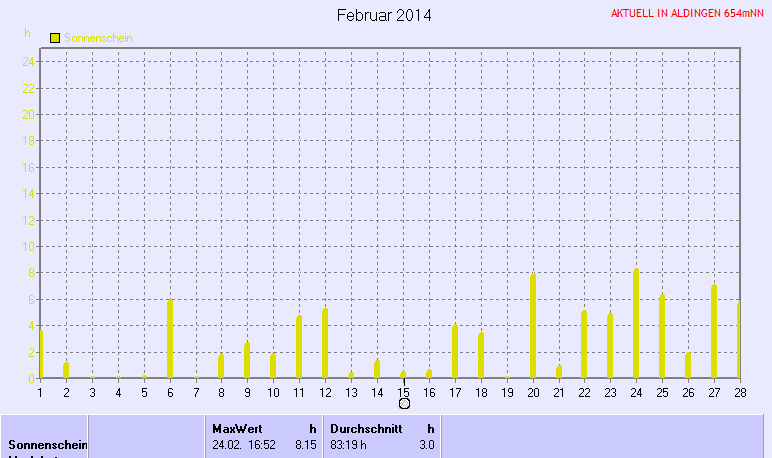
Task: Click the full moon symbol below day 15
Action: click(404, 403)
